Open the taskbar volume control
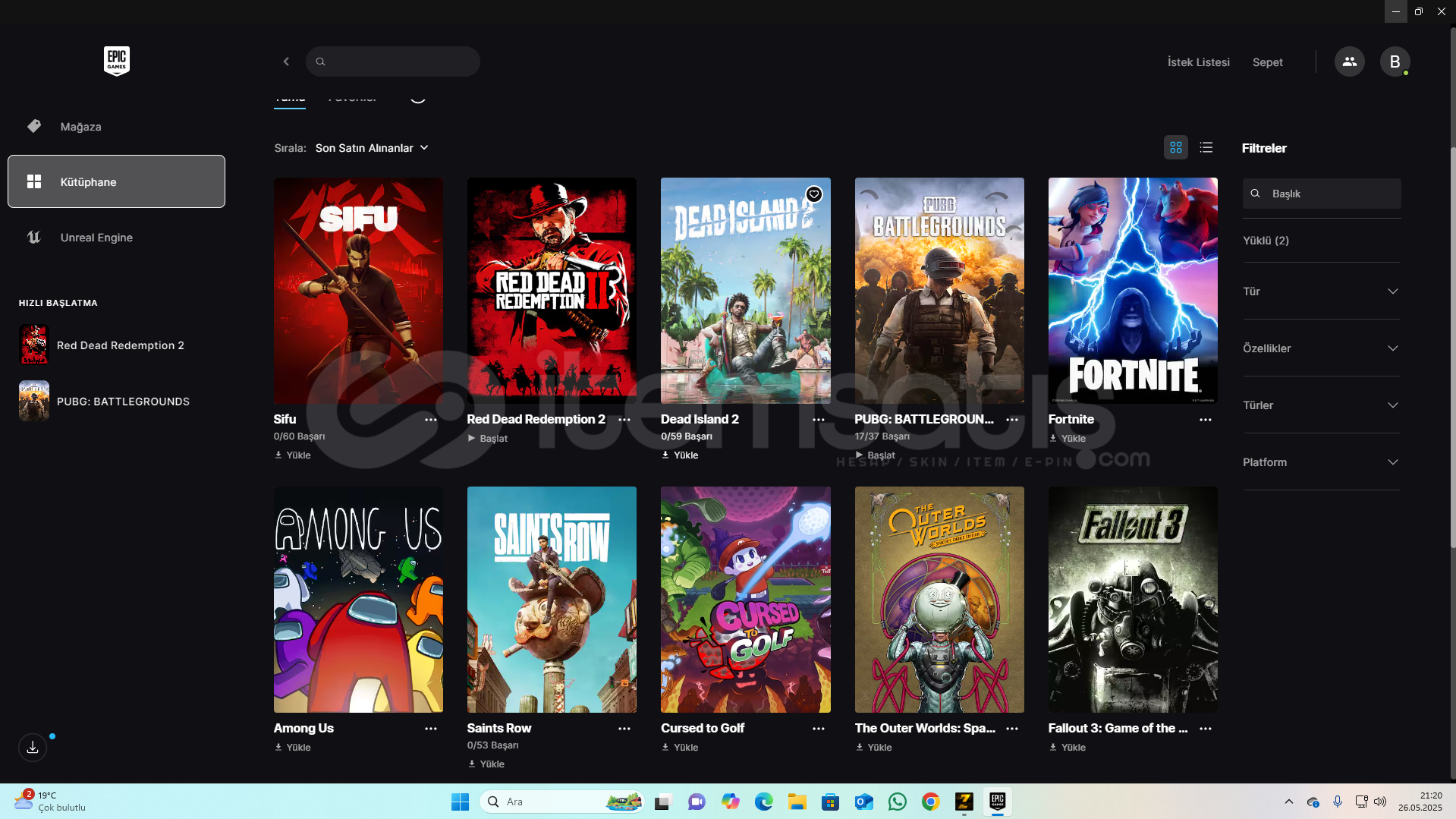 coord(1380,802)
